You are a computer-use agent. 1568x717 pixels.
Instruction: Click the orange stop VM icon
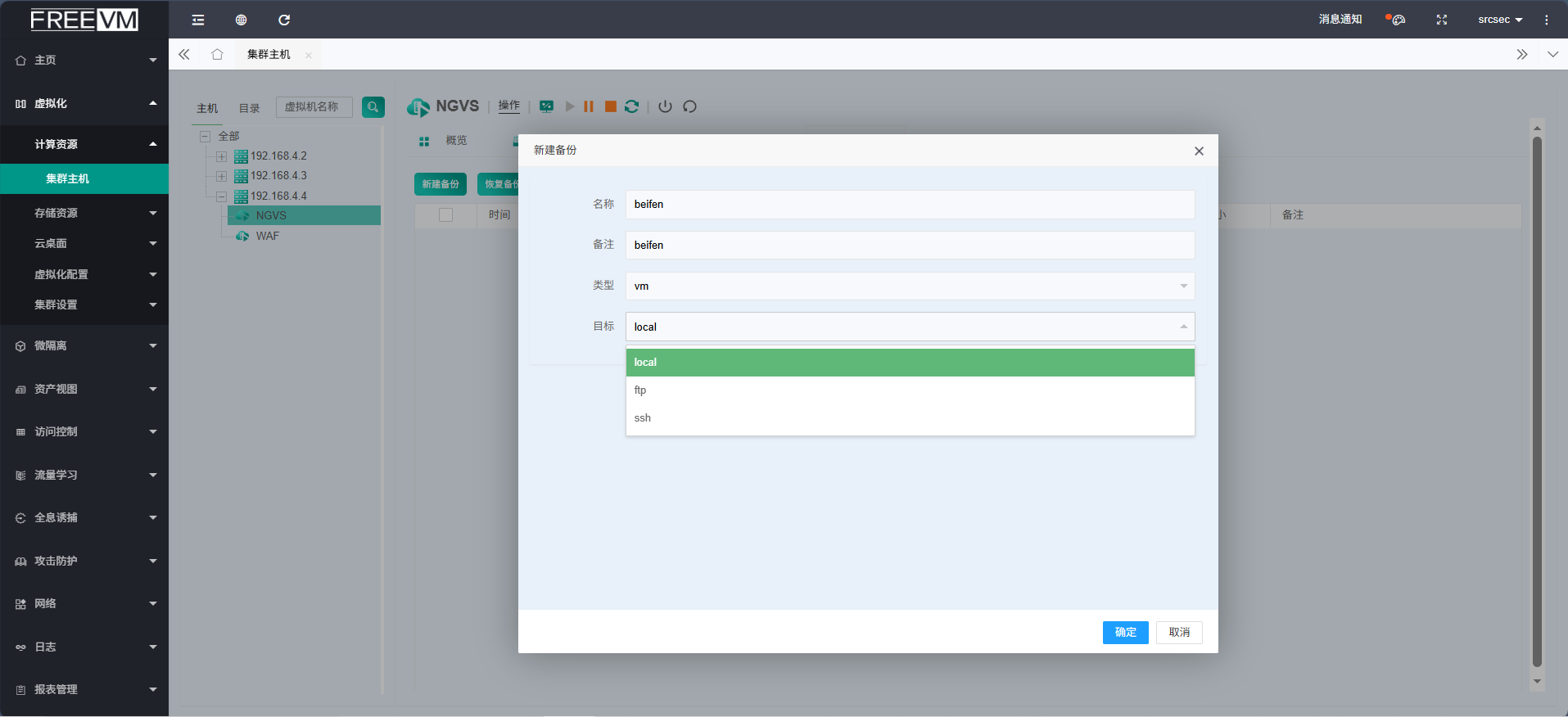(610, 106)
